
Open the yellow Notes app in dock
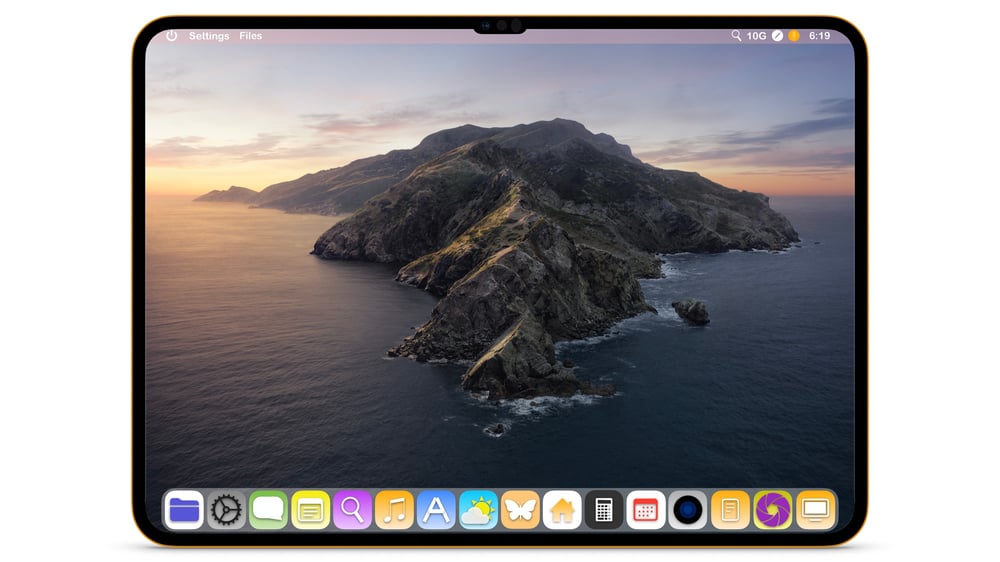[x=310, y=510]
